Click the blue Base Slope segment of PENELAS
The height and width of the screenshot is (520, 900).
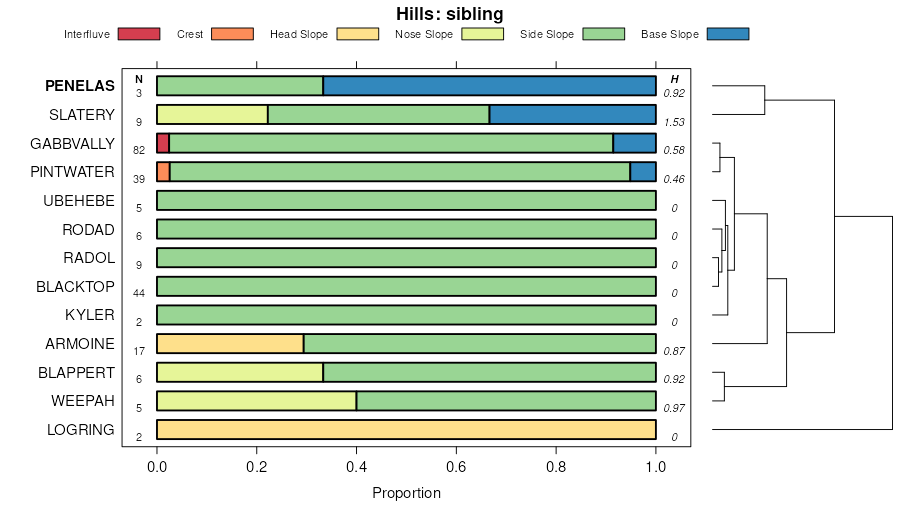pos(489,86)
